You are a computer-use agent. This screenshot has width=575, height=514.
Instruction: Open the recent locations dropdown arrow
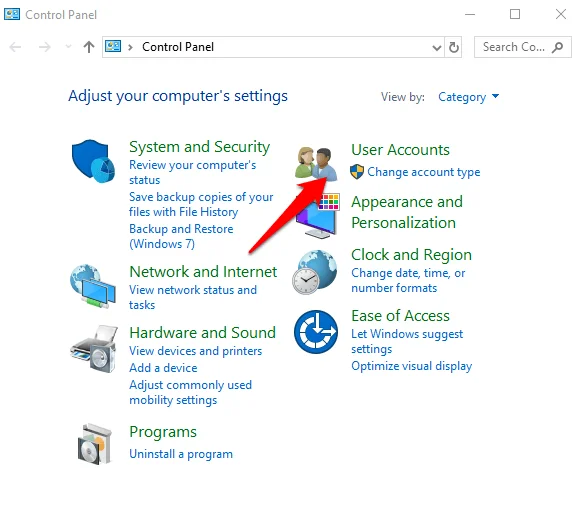pos(68,47)
